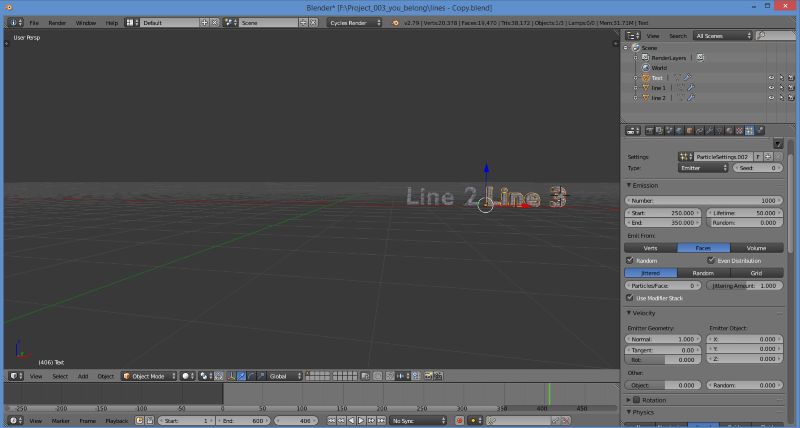Screen dimensions: 800x428
Task: Click the current frame field showing 406
Action: pos(296,421)
